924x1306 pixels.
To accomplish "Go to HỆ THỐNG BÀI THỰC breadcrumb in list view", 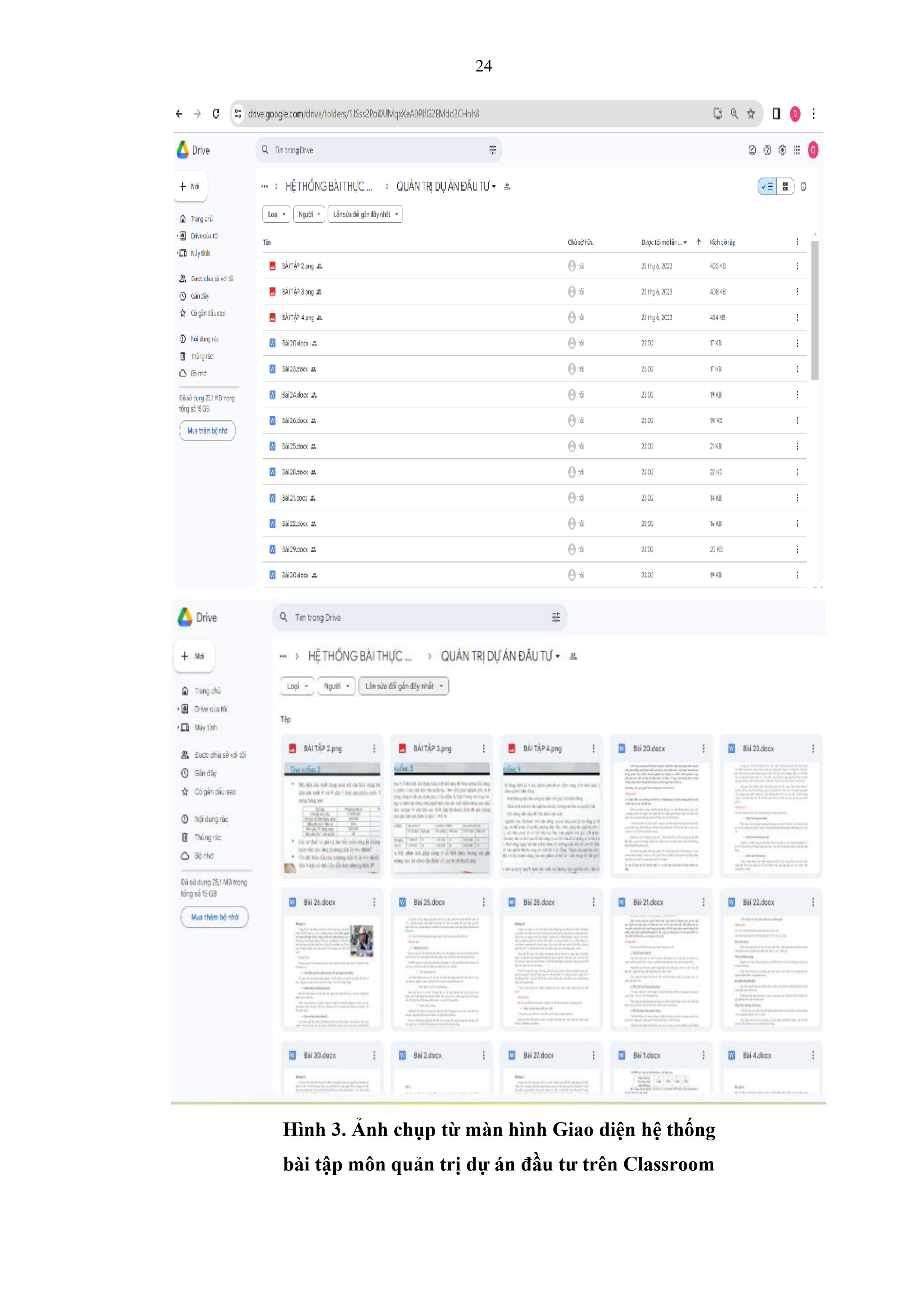I will 328,187.
